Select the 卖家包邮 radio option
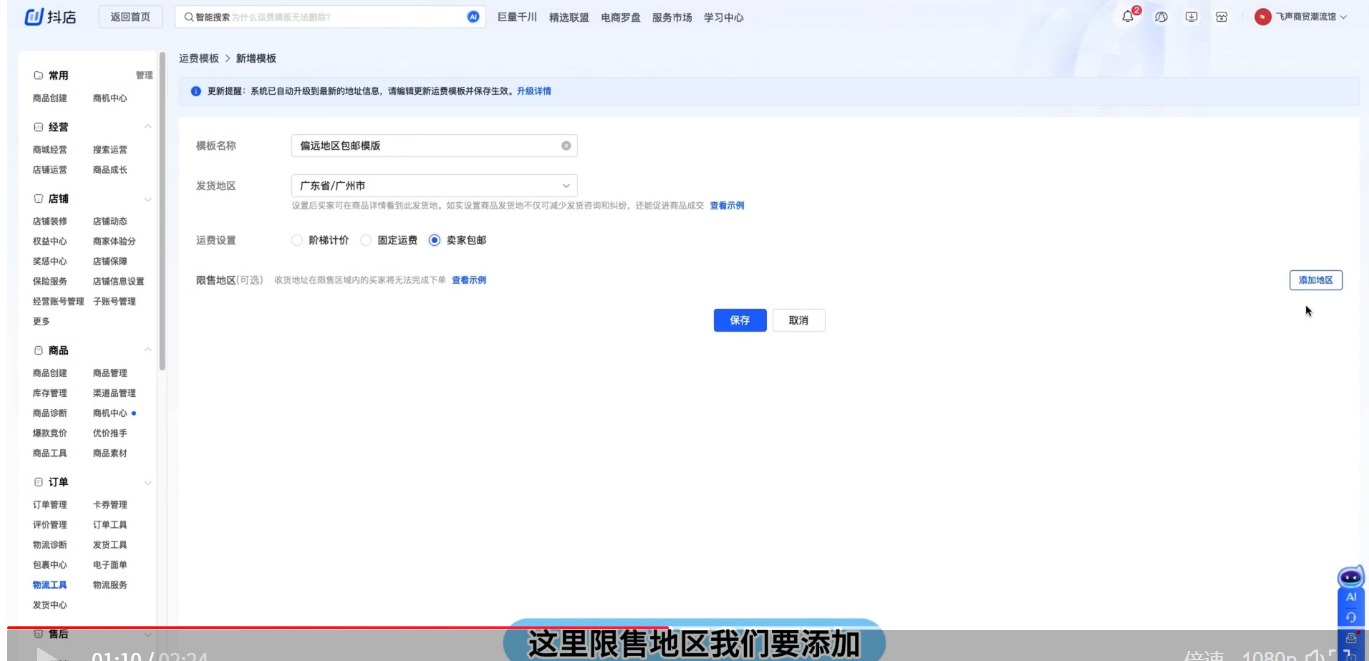 pos(434,240)
